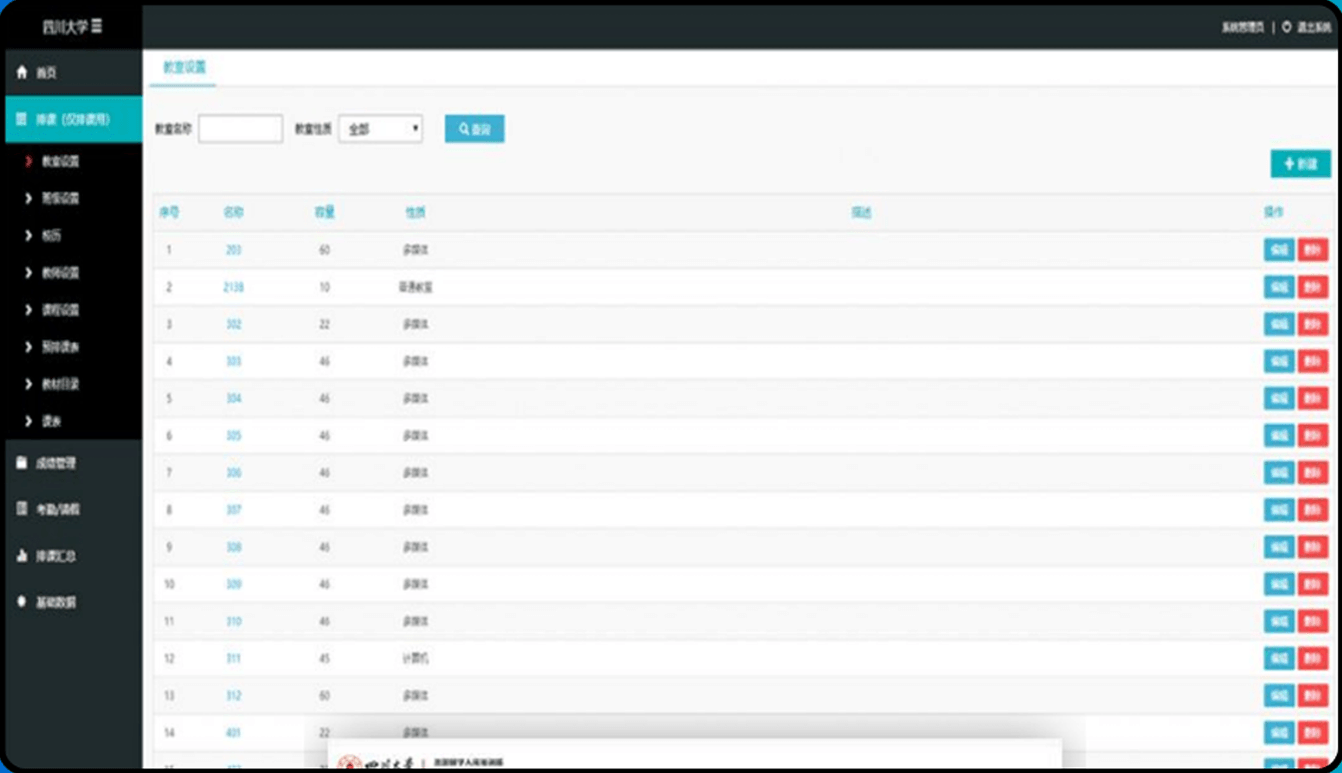The image size is (1342, 773).
Task: Open classroom link 304
Action: pyautogui.click(x=233, y=398)
